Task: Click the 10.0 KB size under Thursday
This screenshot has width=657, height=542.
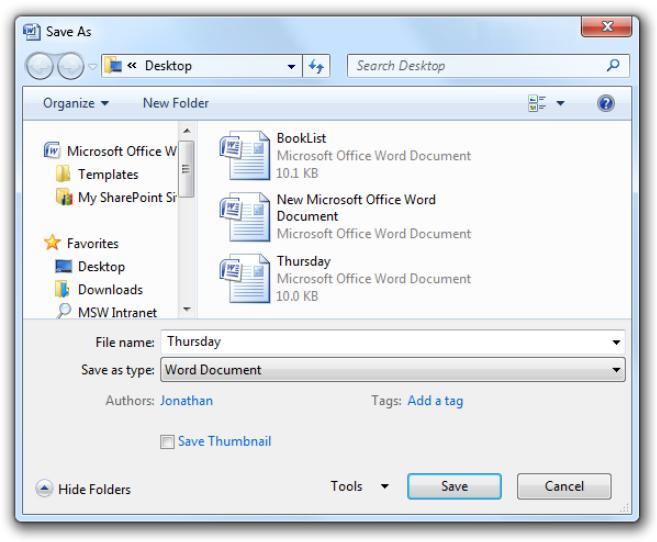Action: coord(297,296)
